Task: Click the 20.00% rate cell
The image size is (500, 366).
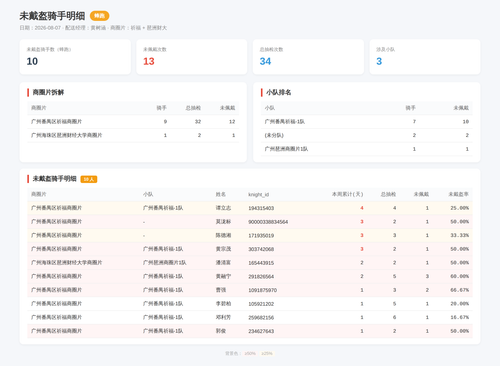Action: pos(460,304)
